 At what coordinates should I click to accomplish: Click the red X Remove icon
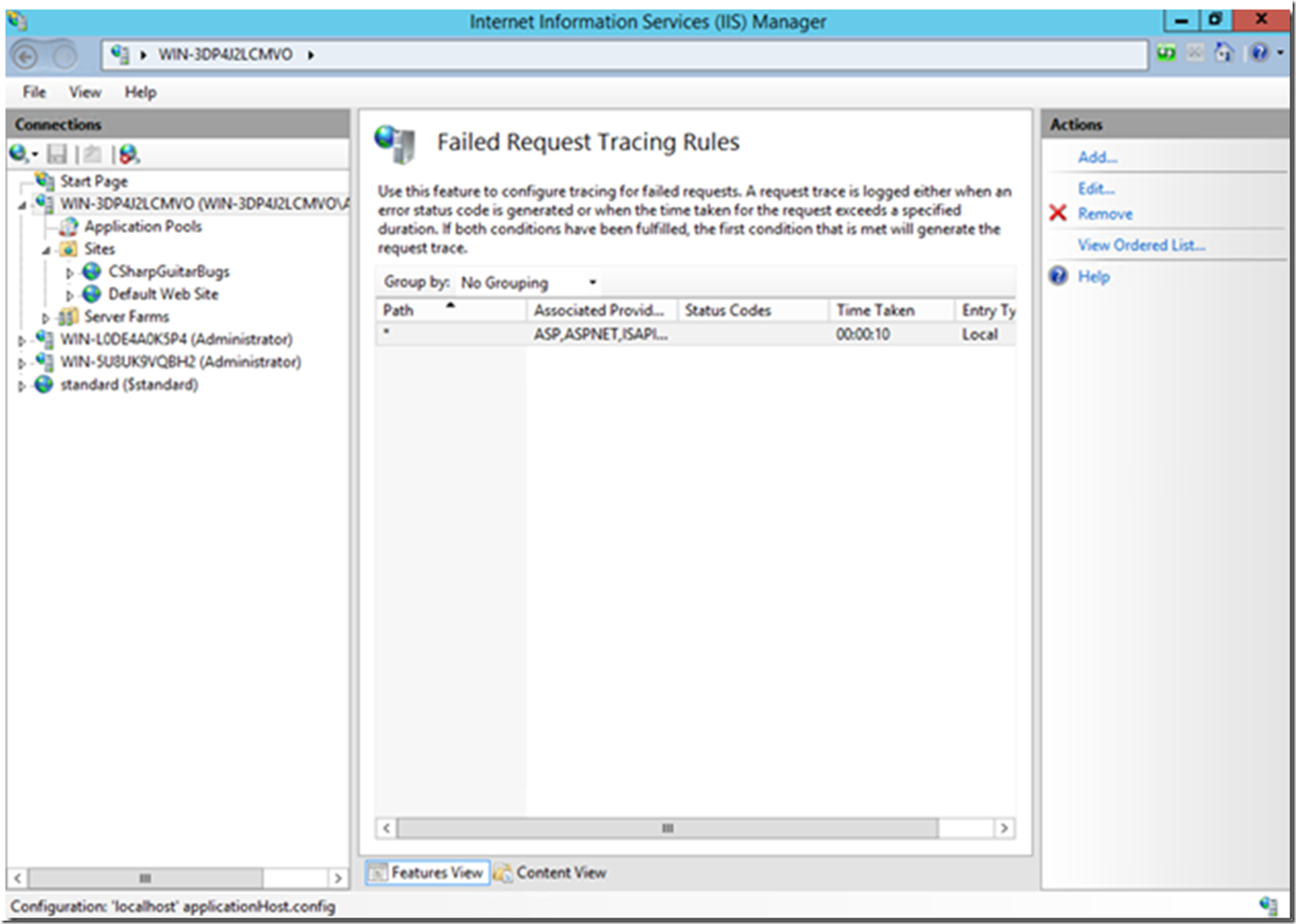[x=1058, y=213]
